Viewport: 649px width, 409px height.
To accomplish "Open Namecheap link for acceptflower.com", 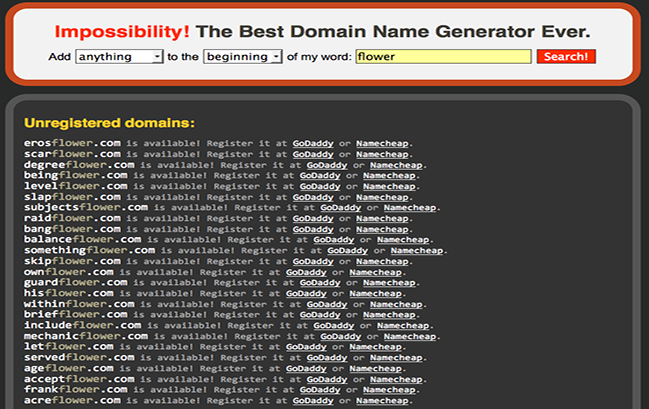I will click(x=397, y=379).
